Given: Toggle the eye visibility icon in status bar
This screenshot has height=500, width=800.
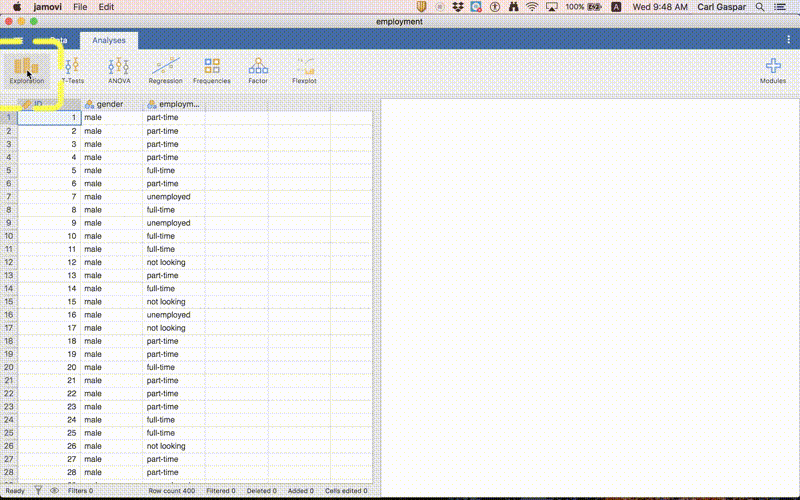Looking at the screenshot, I should (x=54, y=491).
